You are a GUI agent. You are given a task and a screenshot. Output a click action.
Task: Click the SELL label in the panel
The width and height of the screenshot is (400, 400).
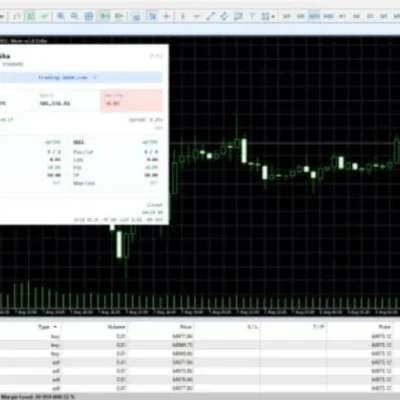pos(79,142)
